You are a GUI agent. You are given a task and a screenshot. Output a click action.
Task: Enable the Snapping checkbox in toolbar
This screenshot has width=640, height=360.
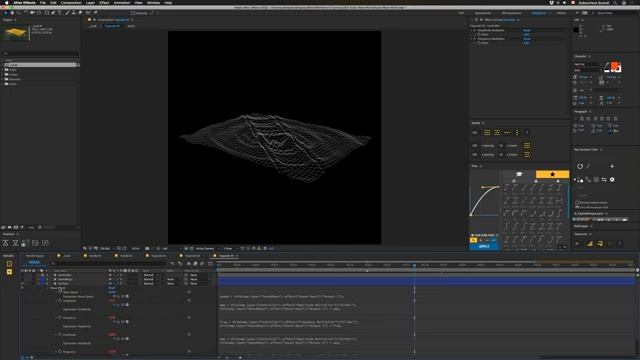coord(133,13)
